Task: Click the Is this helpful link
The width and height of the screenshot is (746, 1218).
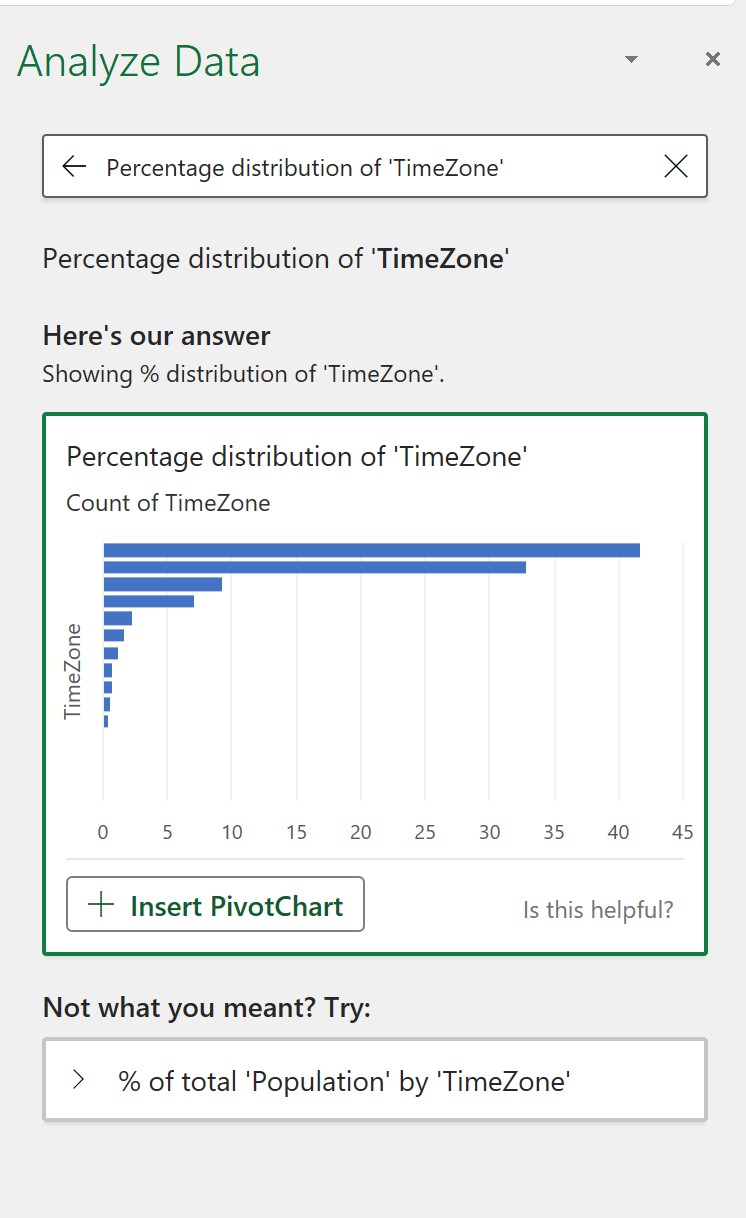Action: pyautogui.click(x=597, y=910)
